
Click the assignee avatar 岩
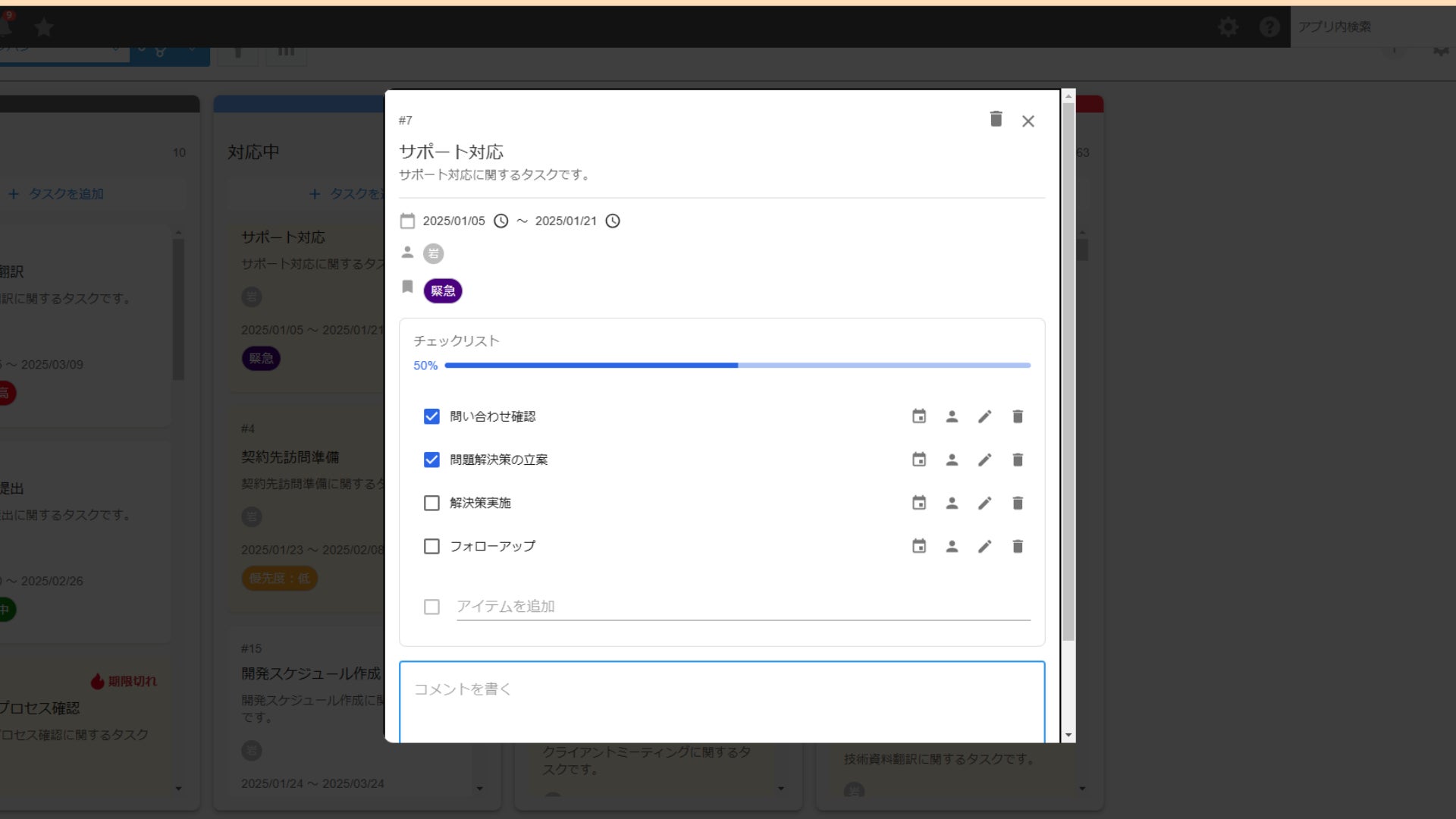(433, 253)
